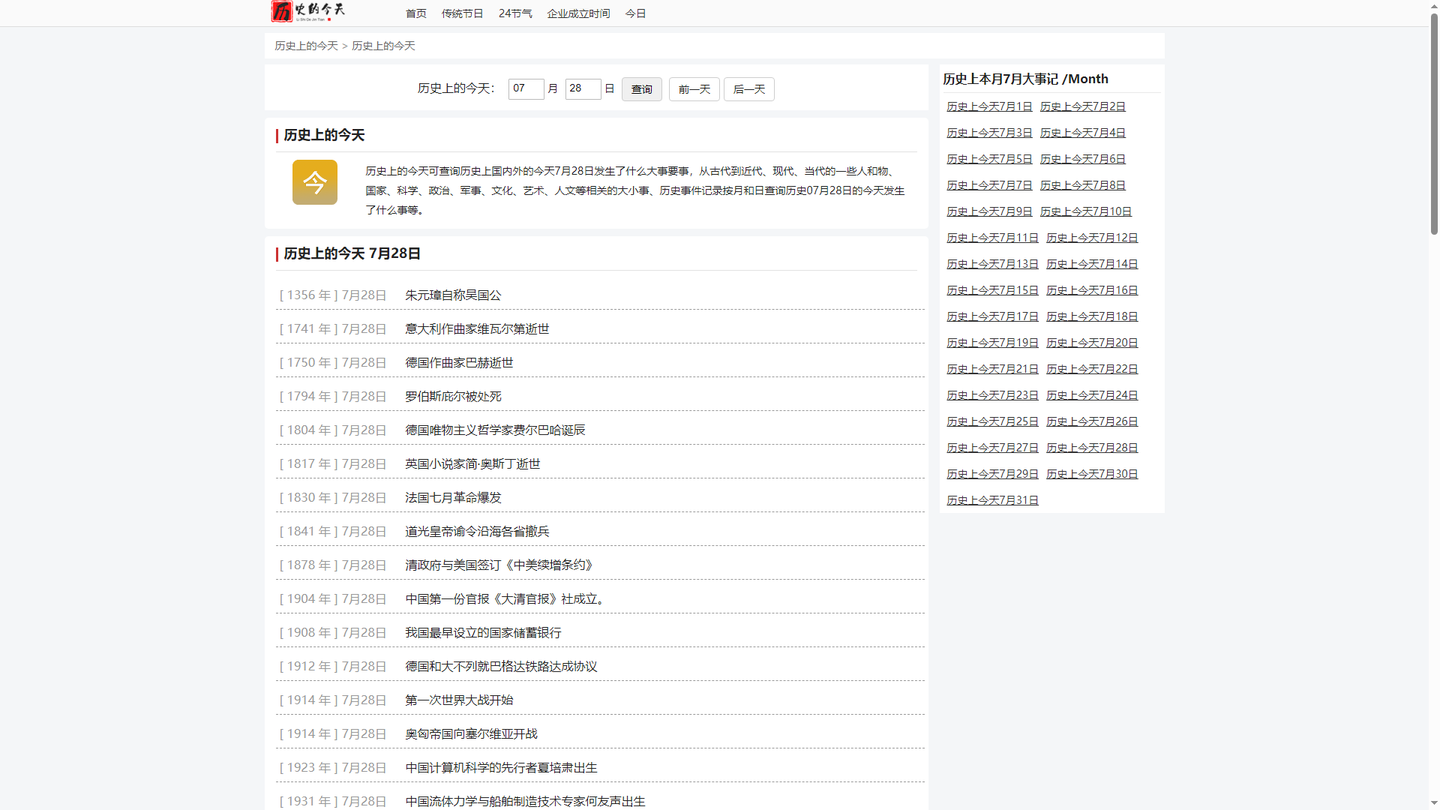The height and width of the screenshot is (810, 1440).
Task: Open the entry 中国计算机科学的先行者夏培肃出生
Action: 501,768
